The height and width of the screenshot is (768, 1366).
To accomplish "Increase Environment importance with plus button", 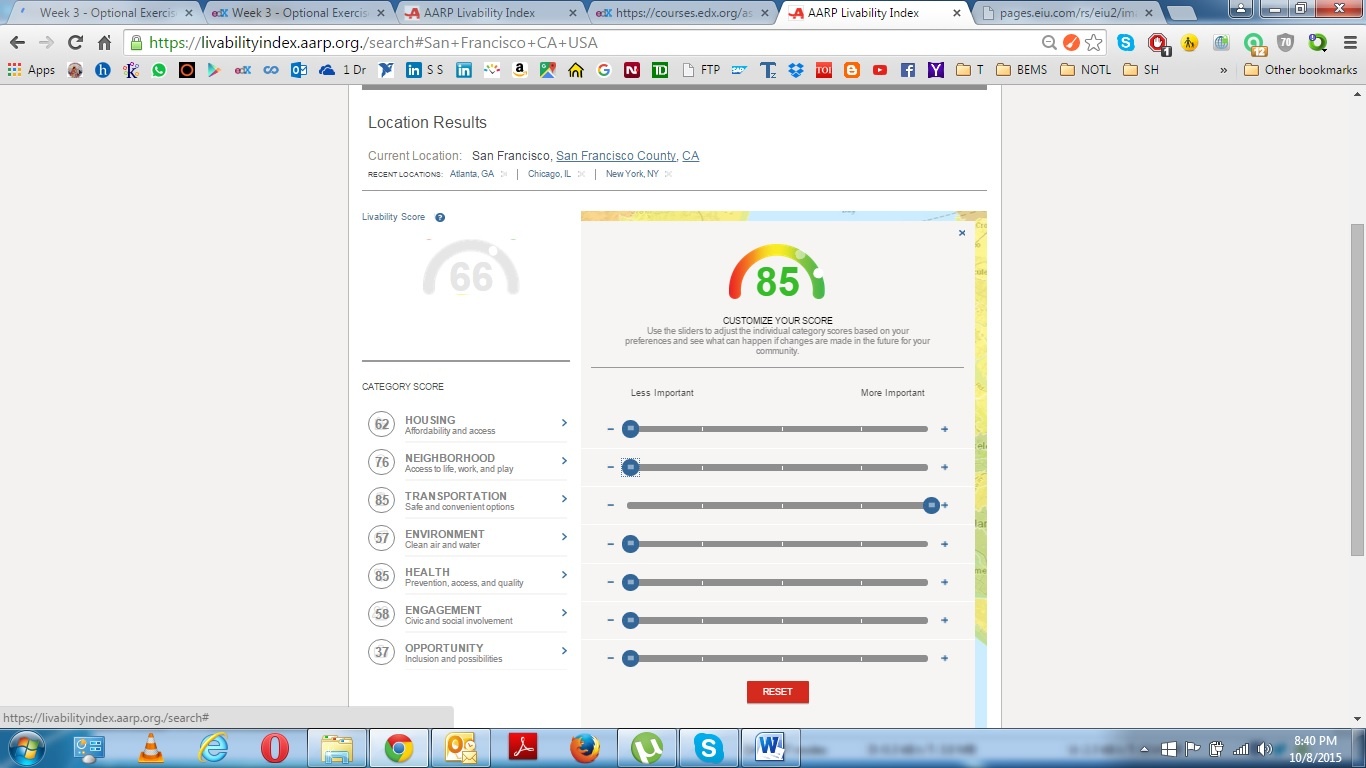I will coord(944,544).
